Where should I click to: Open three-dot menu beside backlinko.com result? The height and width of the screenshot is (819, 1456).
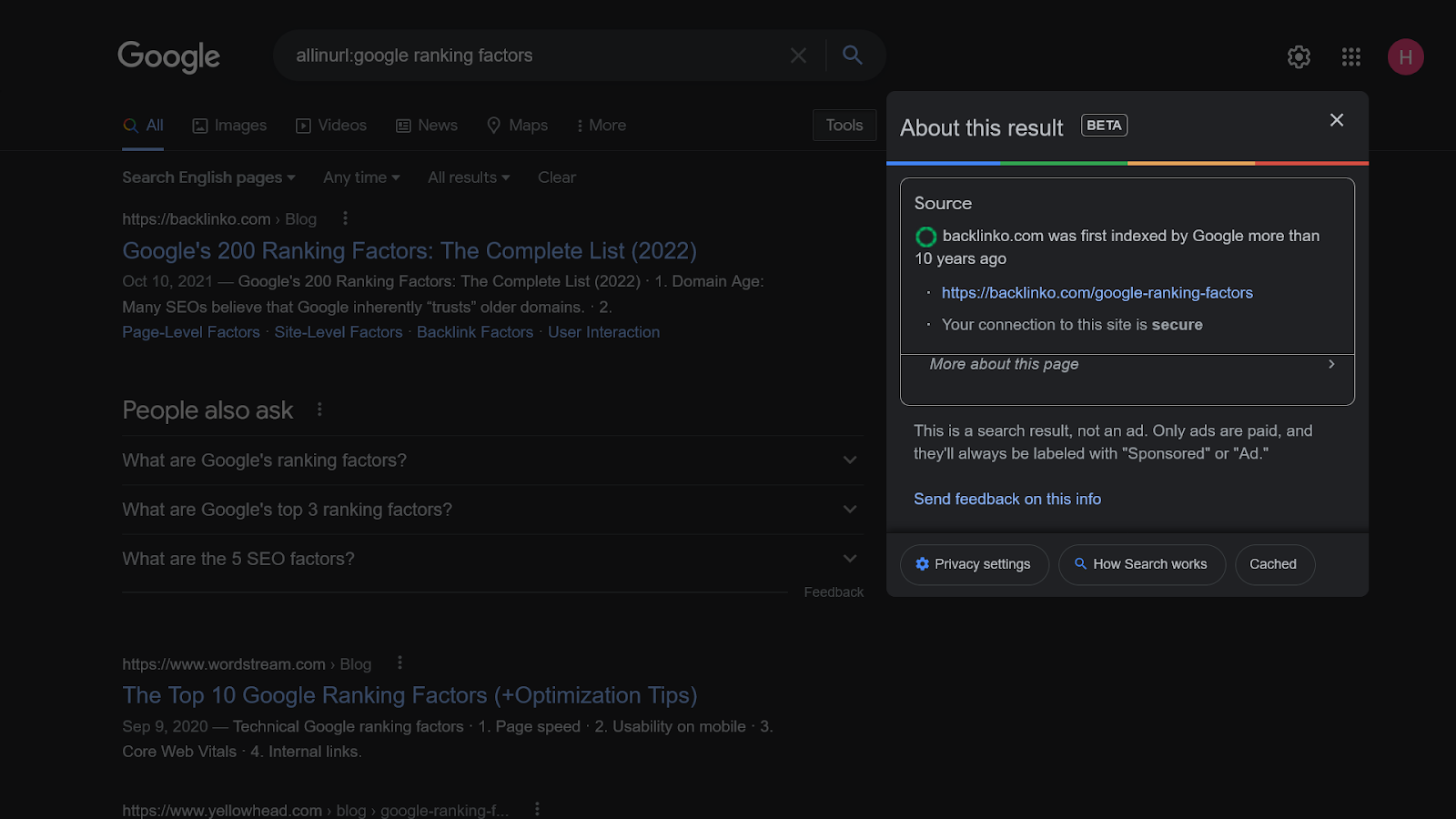345,218
